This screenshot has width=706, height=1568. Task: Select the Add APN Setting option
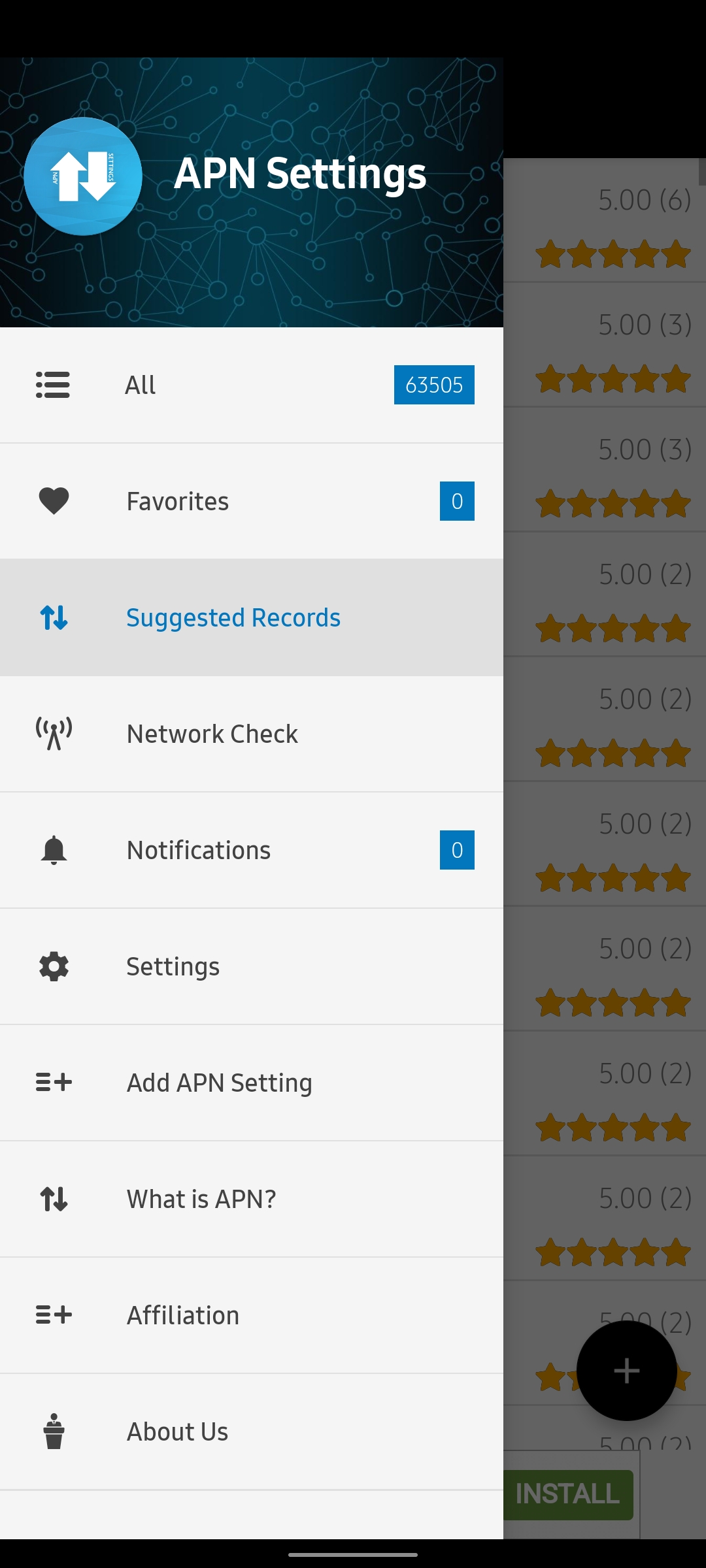220,1083
